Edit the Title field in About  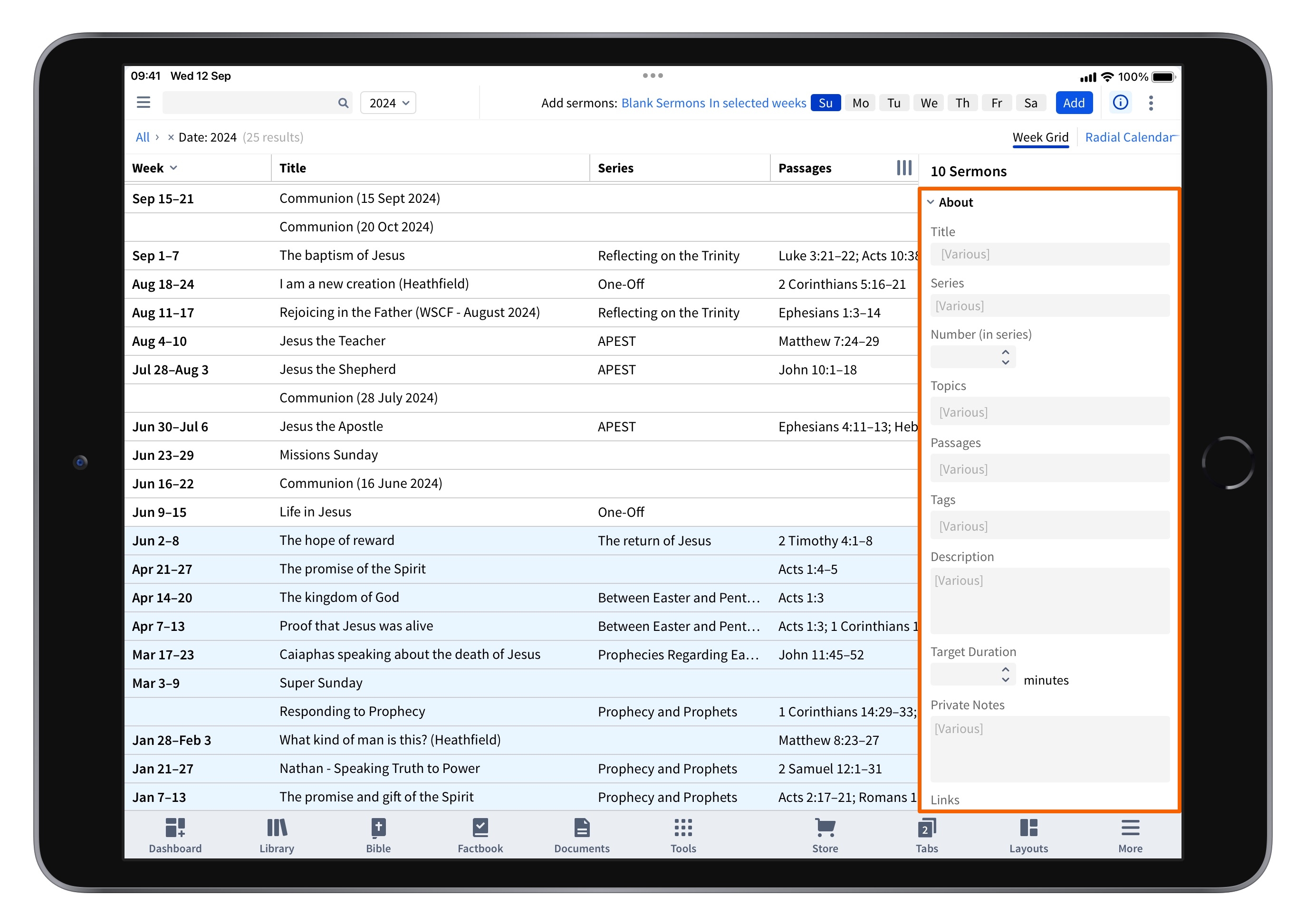[1049, 254]
